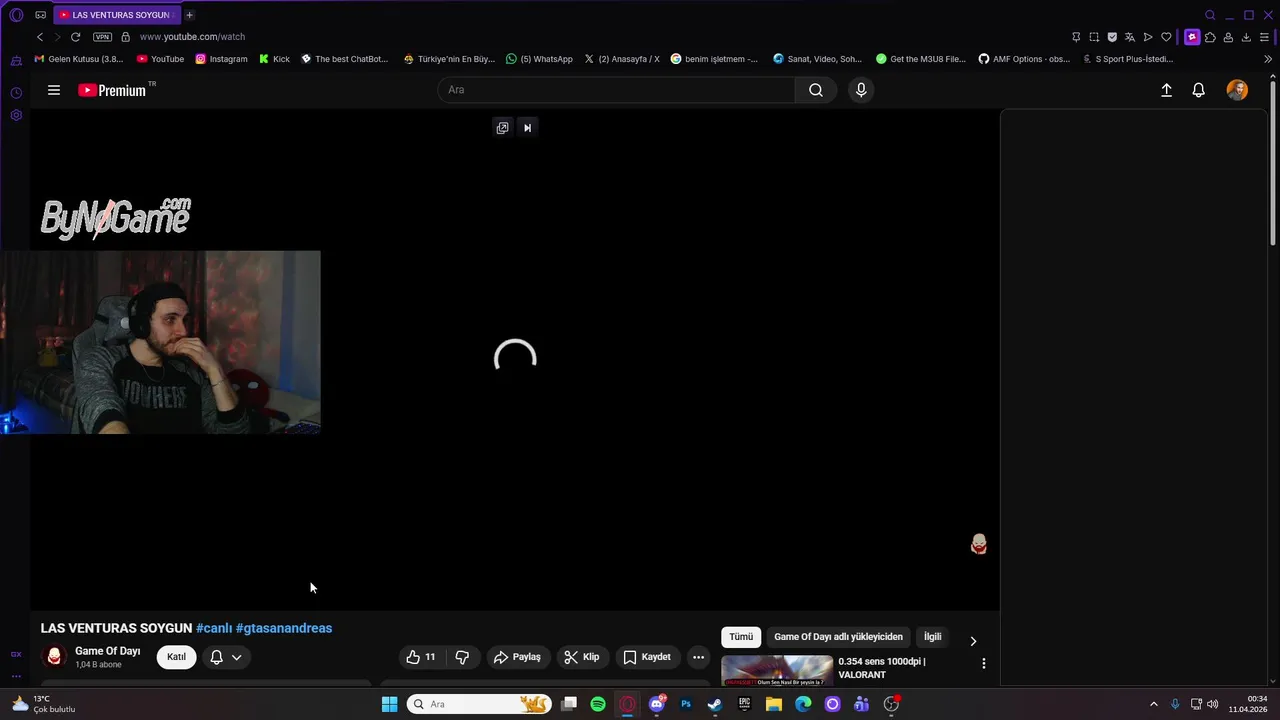Open Windows Start menu
The height and width of the screenshot is (720, 1280).
click(x=389, y=704)
